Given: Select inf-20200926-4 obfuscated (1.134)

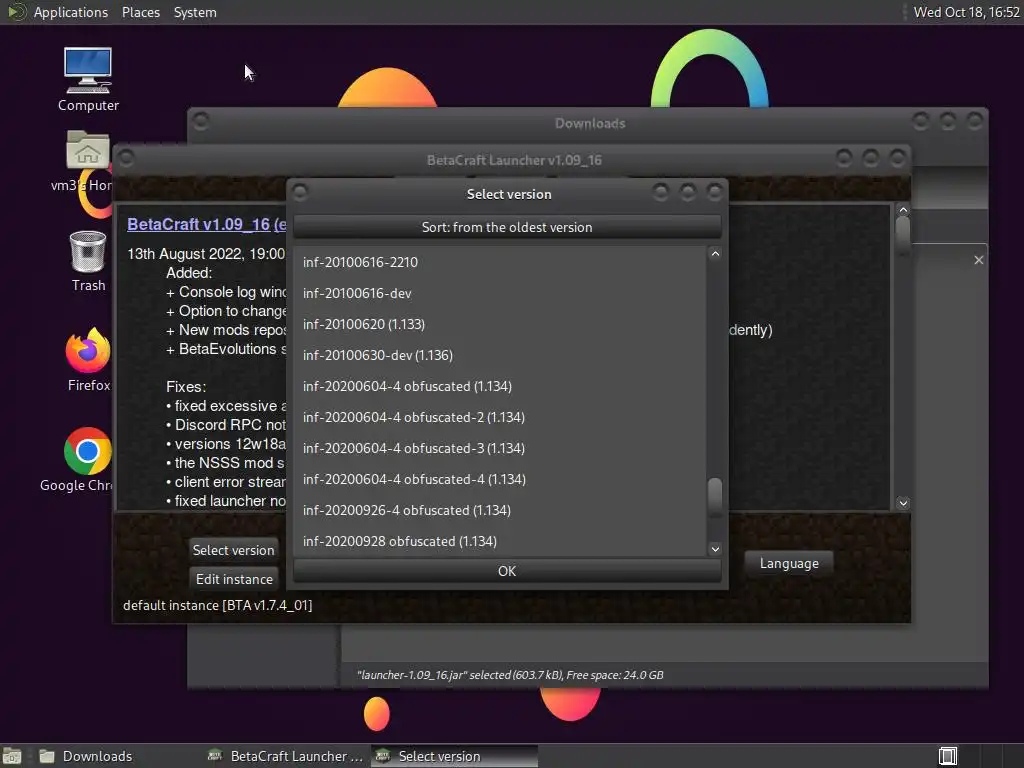Looking at the screenshot, I should 500,510.
